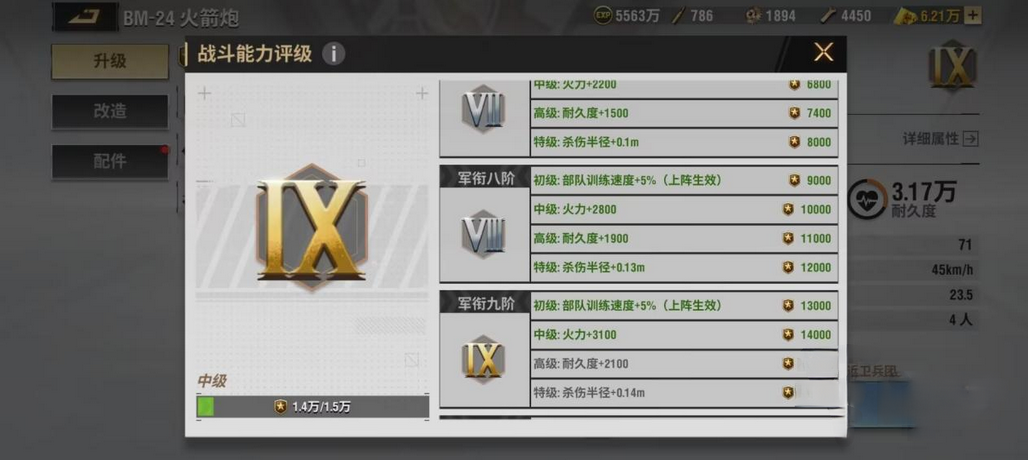Viewport: 1028px width, 460px height.
Task: Open the 配件 tab
Action: (x=110, y=161)
